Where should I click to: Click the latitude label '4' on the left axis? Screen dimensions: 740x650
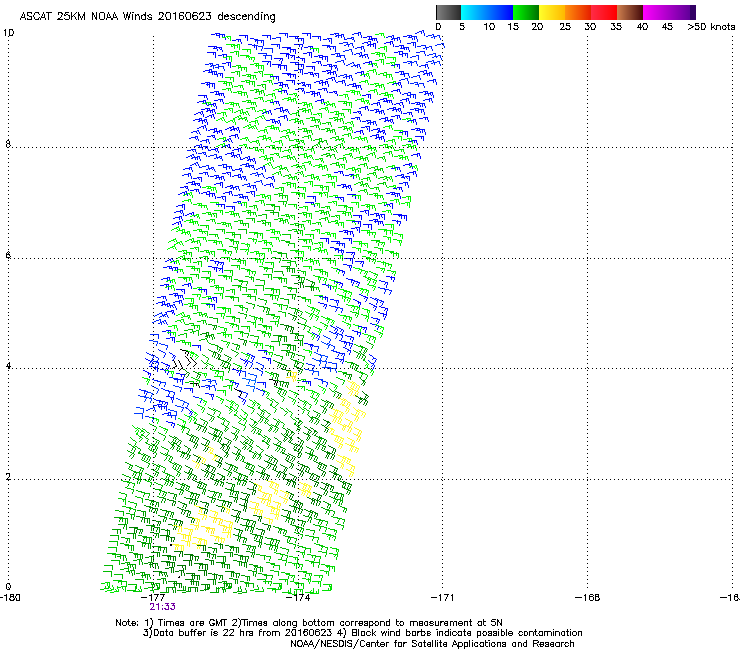point(8,366)
